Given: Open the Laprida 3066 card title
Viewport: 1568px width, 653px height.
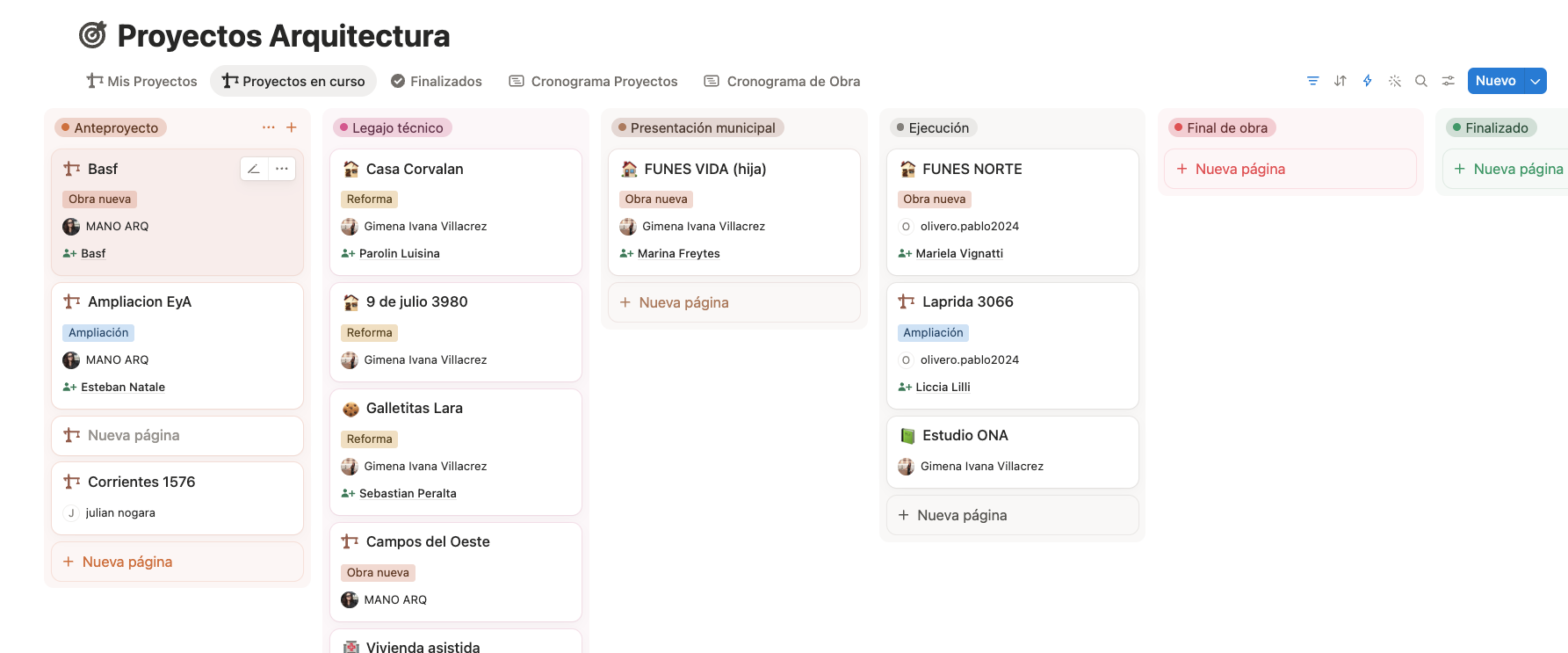Looking at the screenshot, I should [968, 301].
